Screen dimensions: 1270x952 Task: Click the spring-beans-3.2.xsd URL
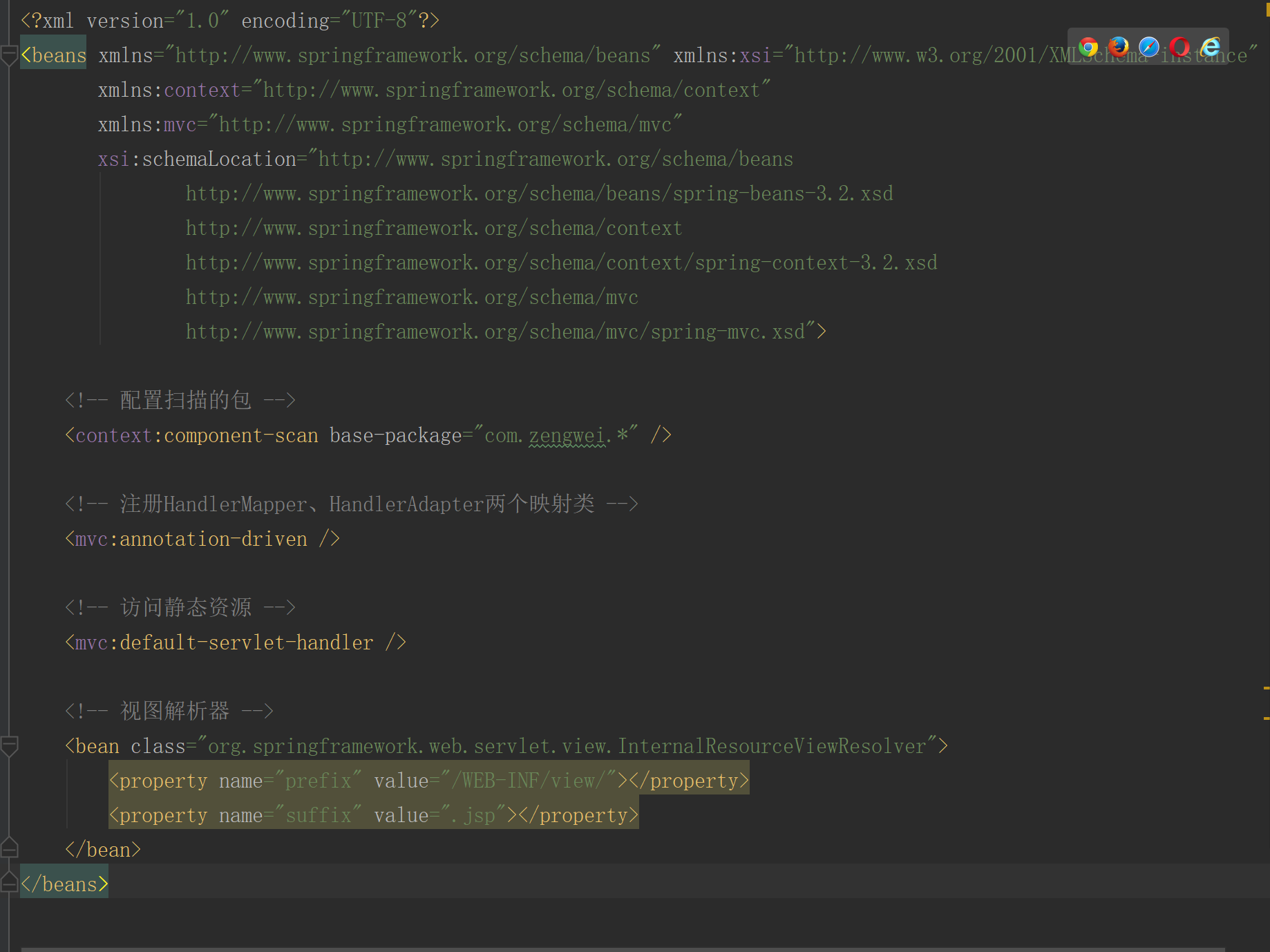(x=538, y=193)
